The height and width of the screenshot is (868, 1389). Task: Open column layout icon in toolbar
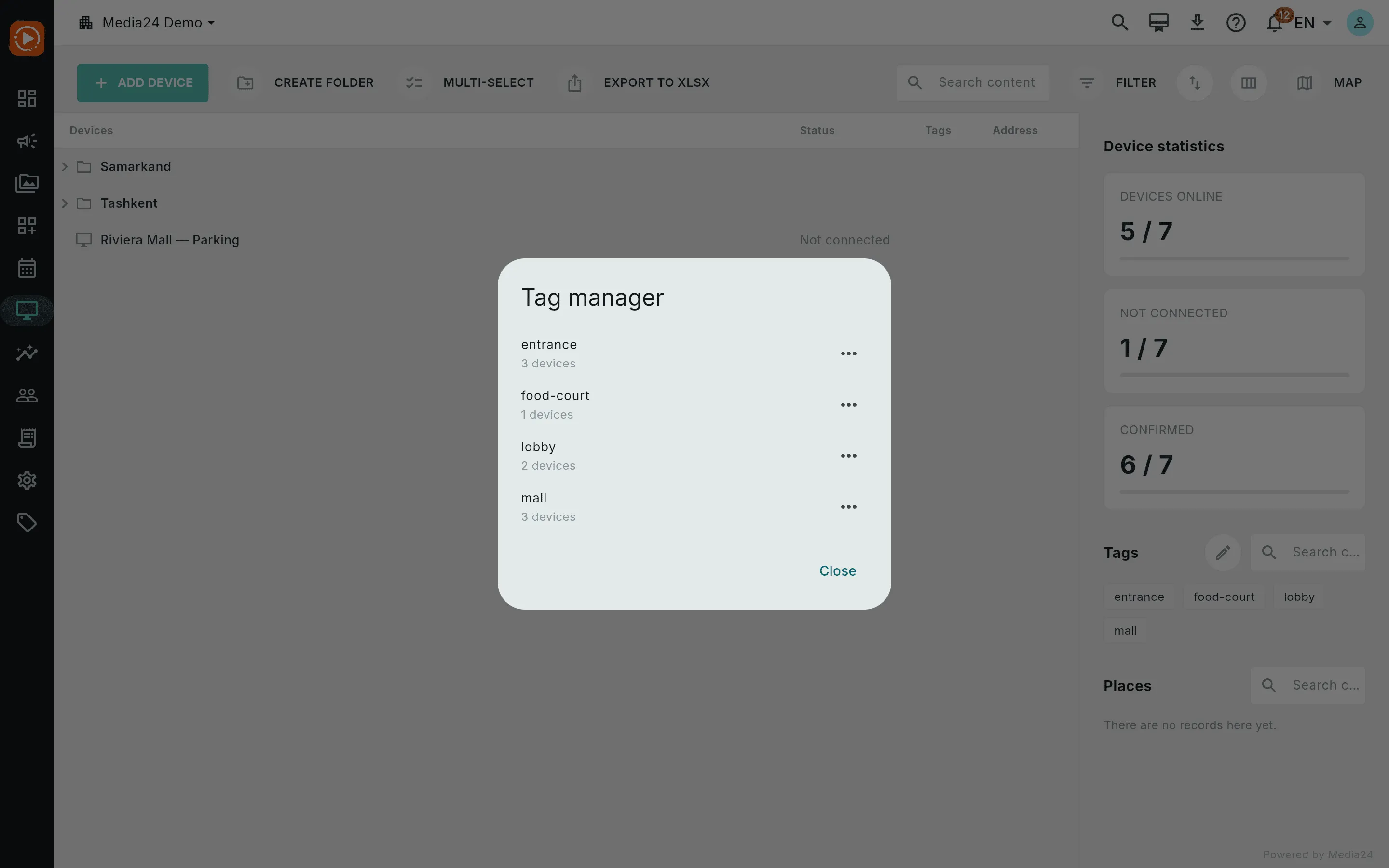(x=1248, y=82)
